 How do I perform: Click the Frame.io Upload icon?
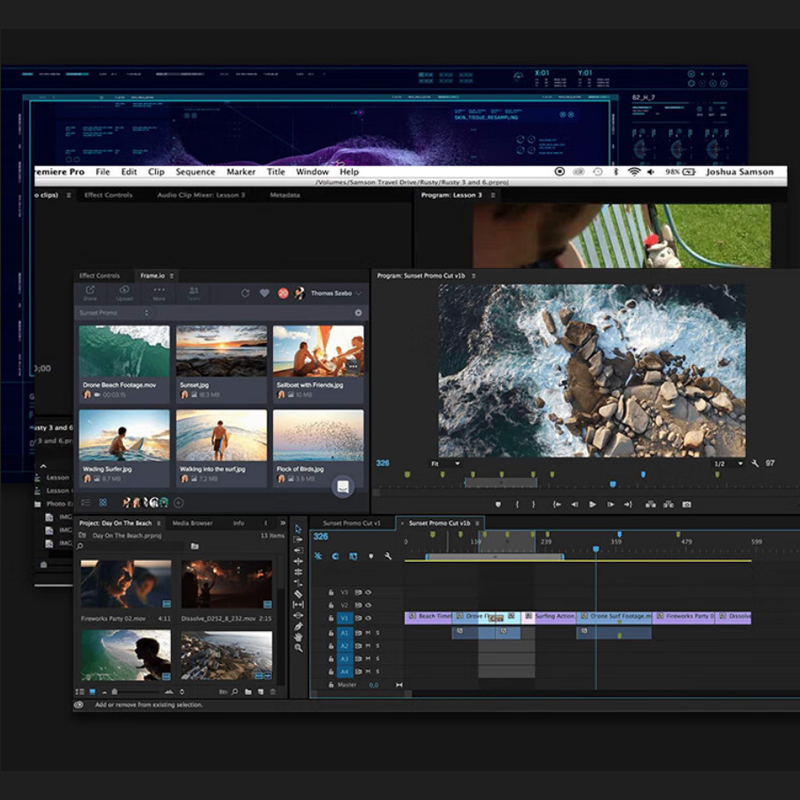pos(124,291)
